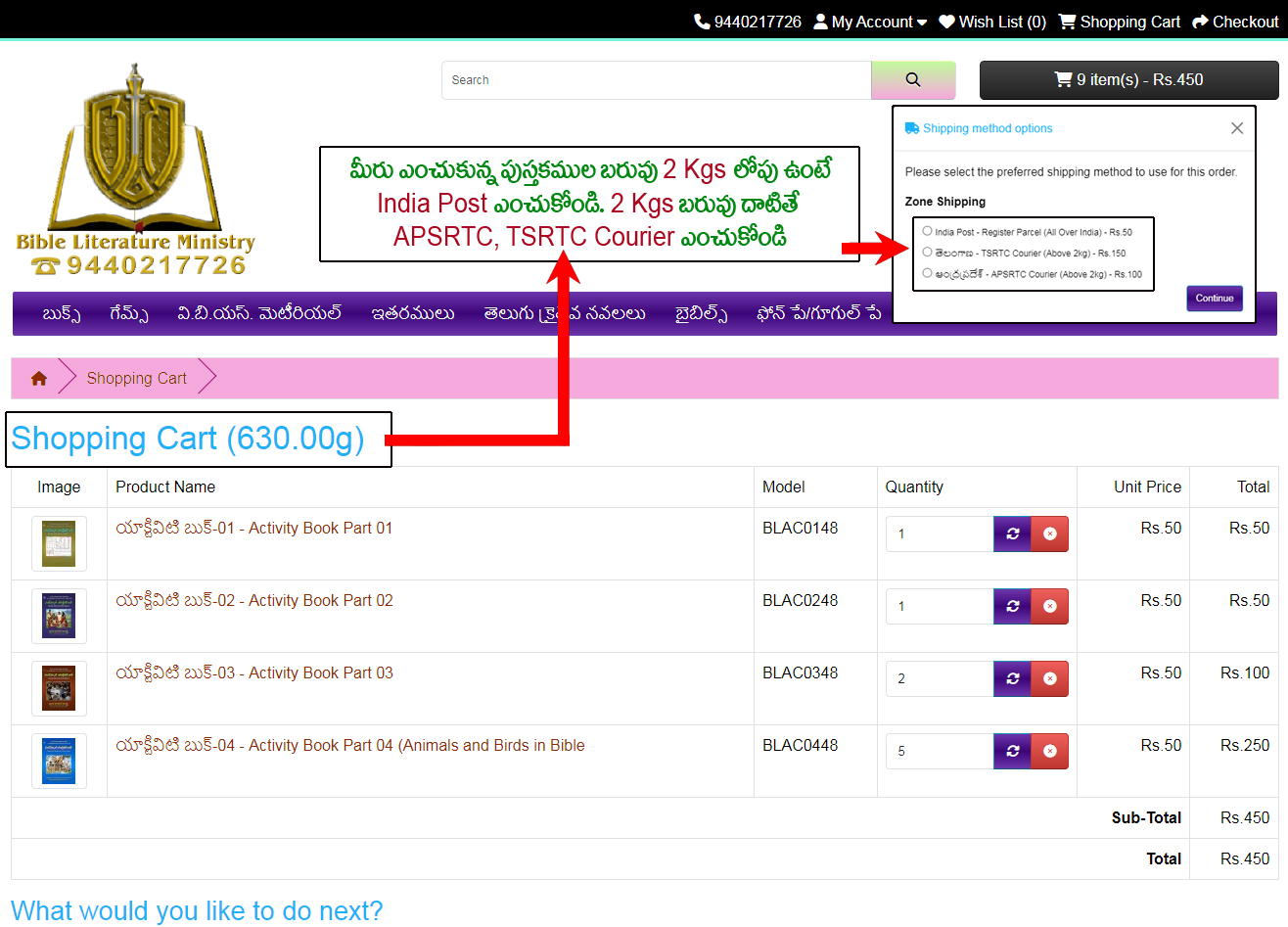
Task: Click the Sub-Total label
Action: (x=1146, y=818)
